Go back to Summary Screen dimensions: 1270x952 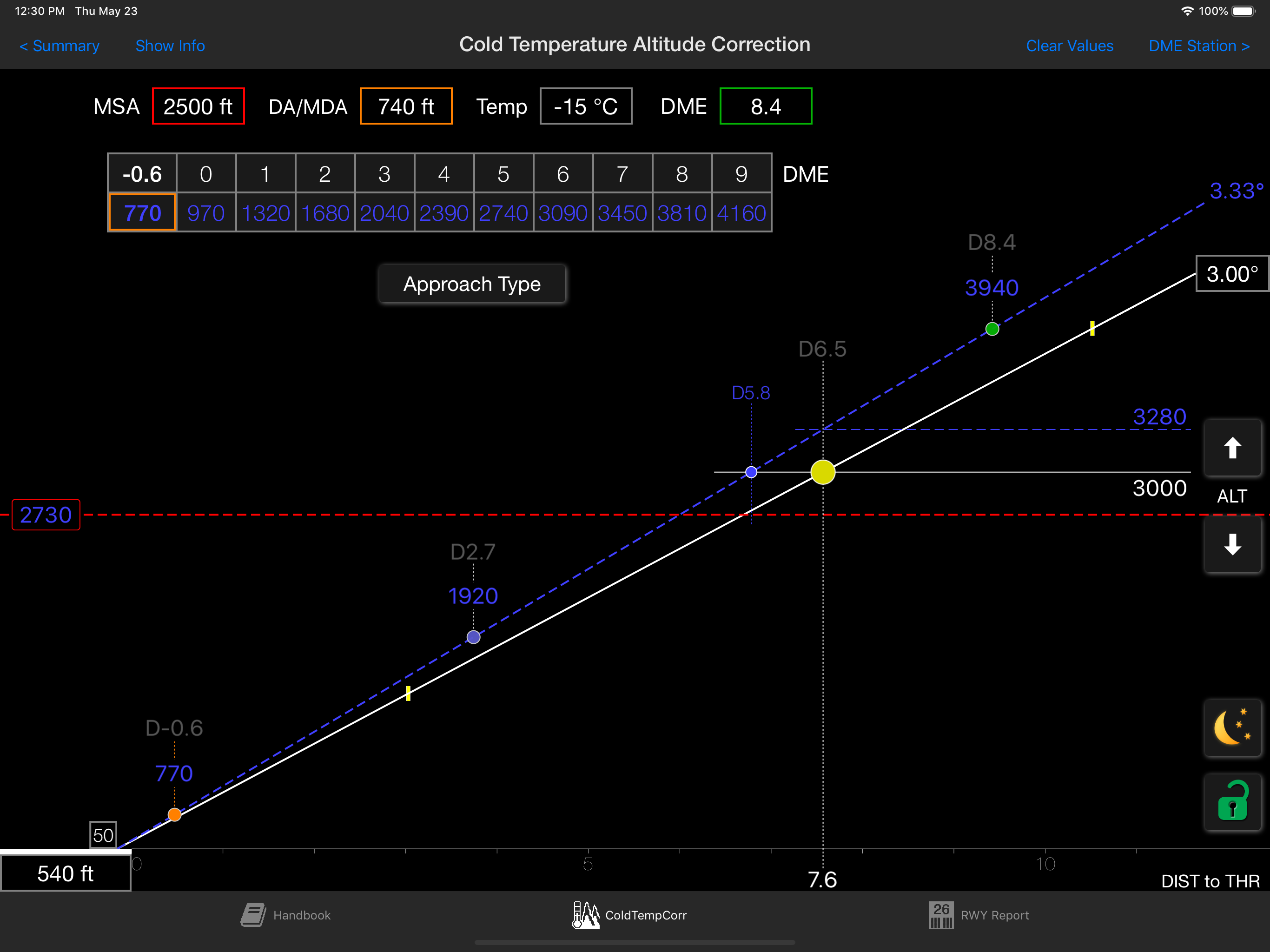(x=59, y=46)
